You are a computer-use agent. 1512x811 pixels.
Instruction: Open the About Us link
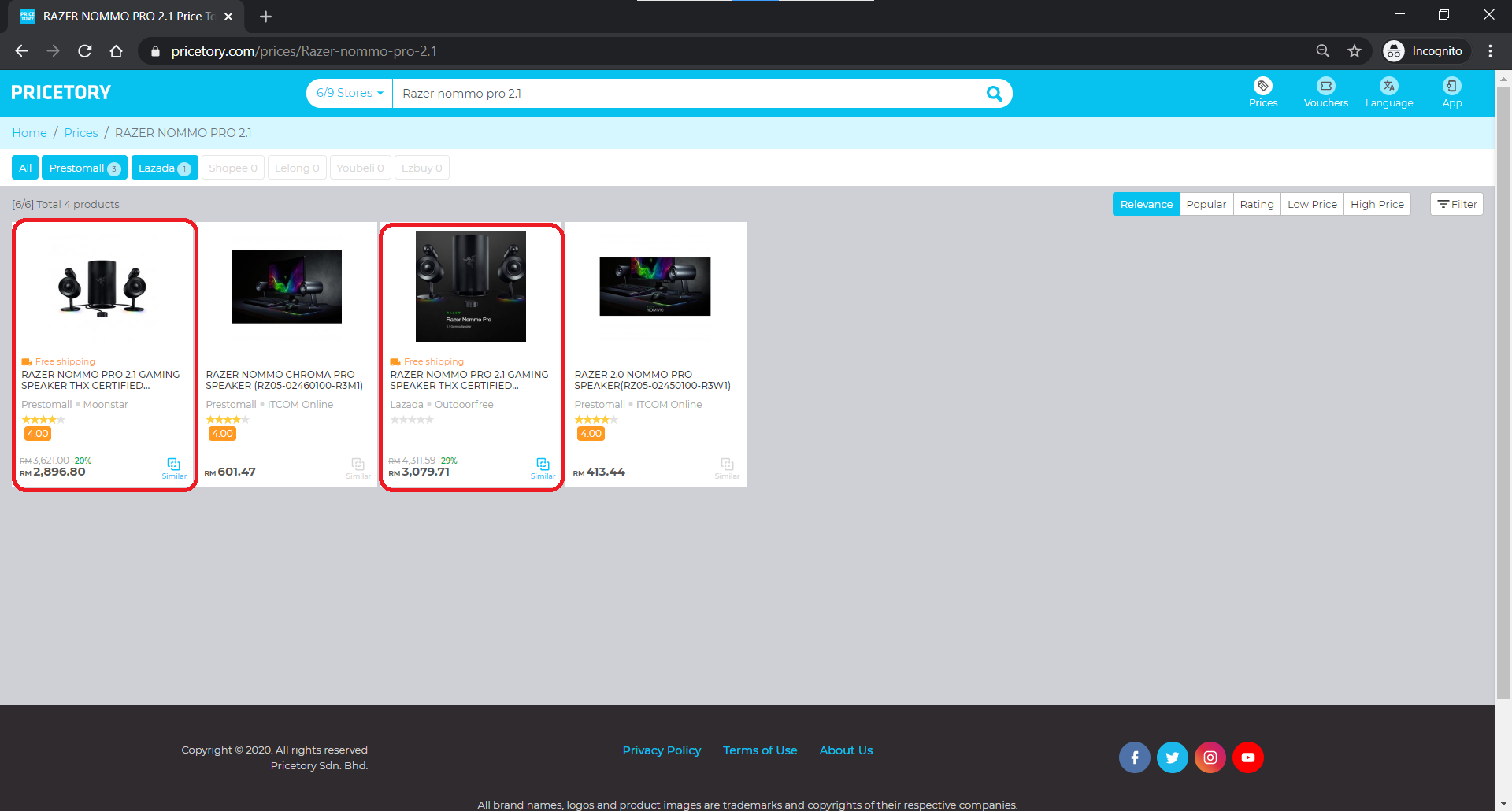846,750
